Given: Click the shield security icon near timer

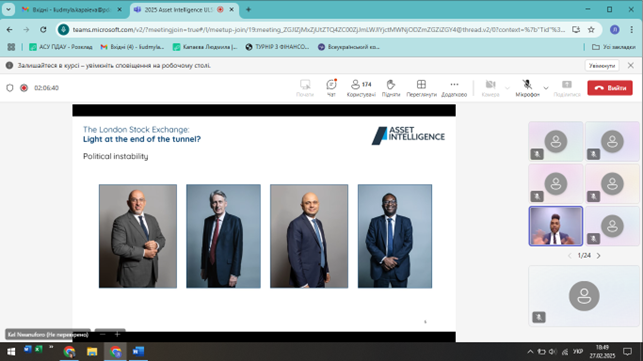Looking at the screenshot, I should [10, 88].
